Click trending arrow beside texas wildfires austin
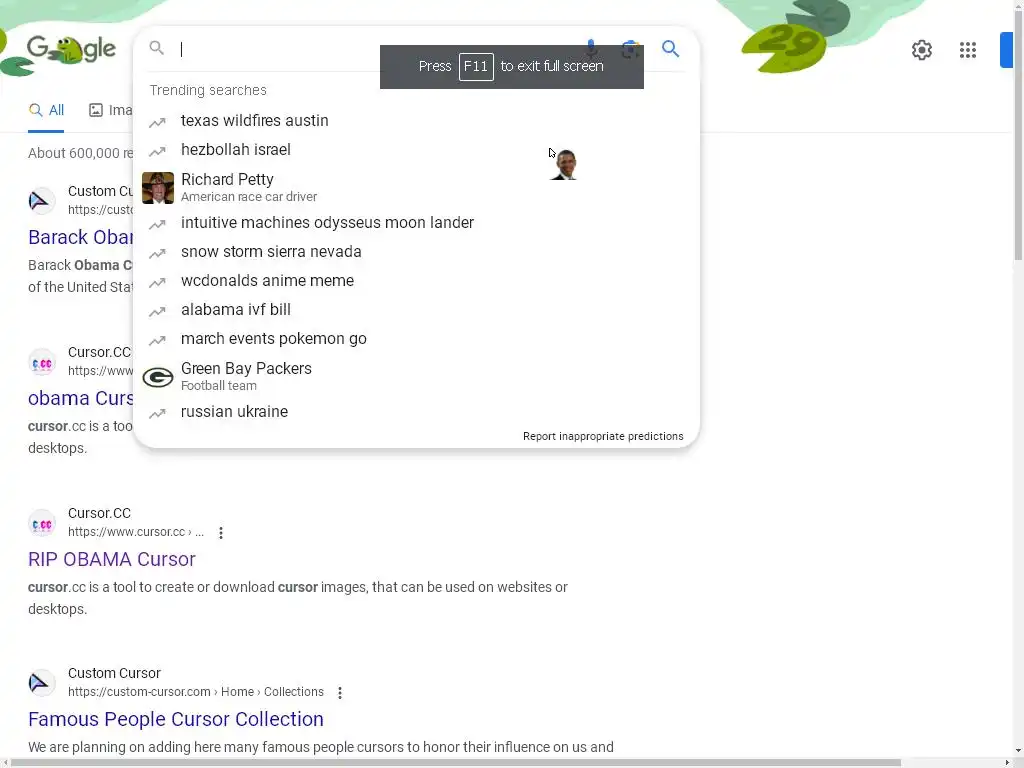This screenshot has height=768, width=1024. 157,122
